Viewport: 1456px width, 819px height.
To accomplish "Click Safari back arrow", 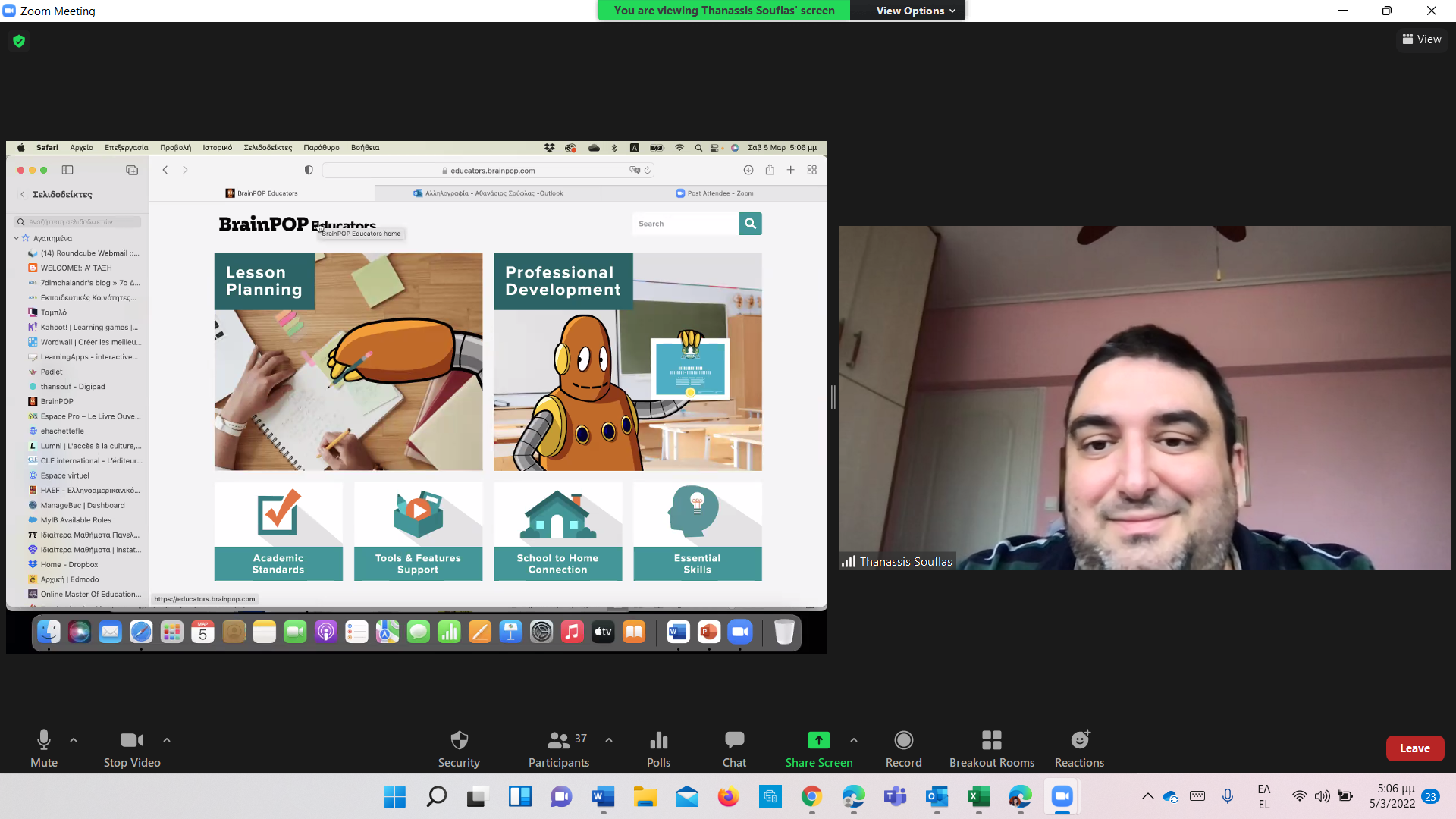I will pos(165,170).
